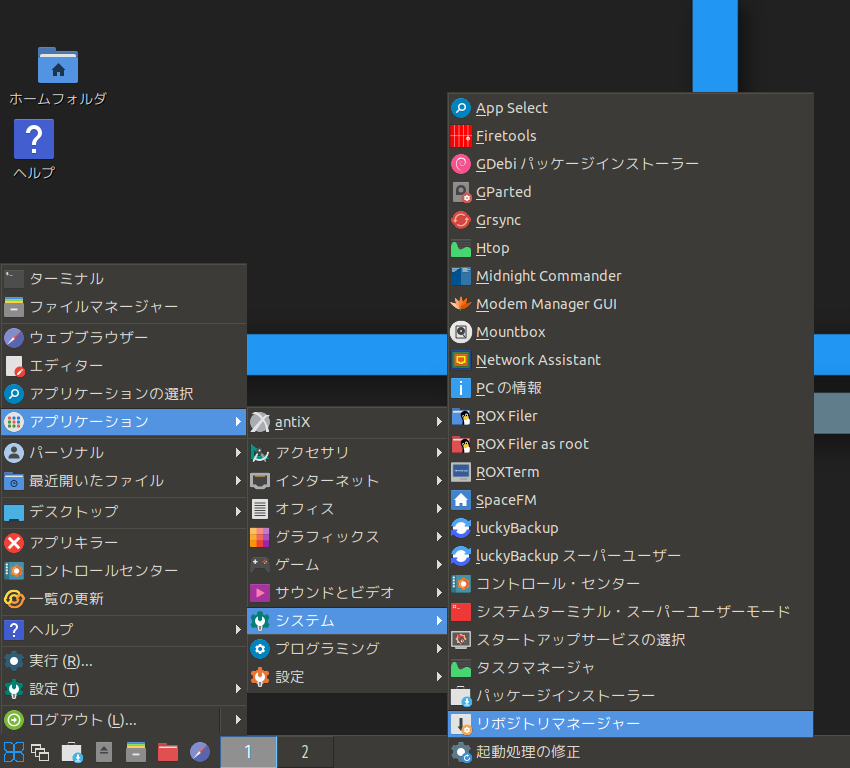The image size is (850, 768).
Task: Click the SpaceFM home icon
Action: 461,500
